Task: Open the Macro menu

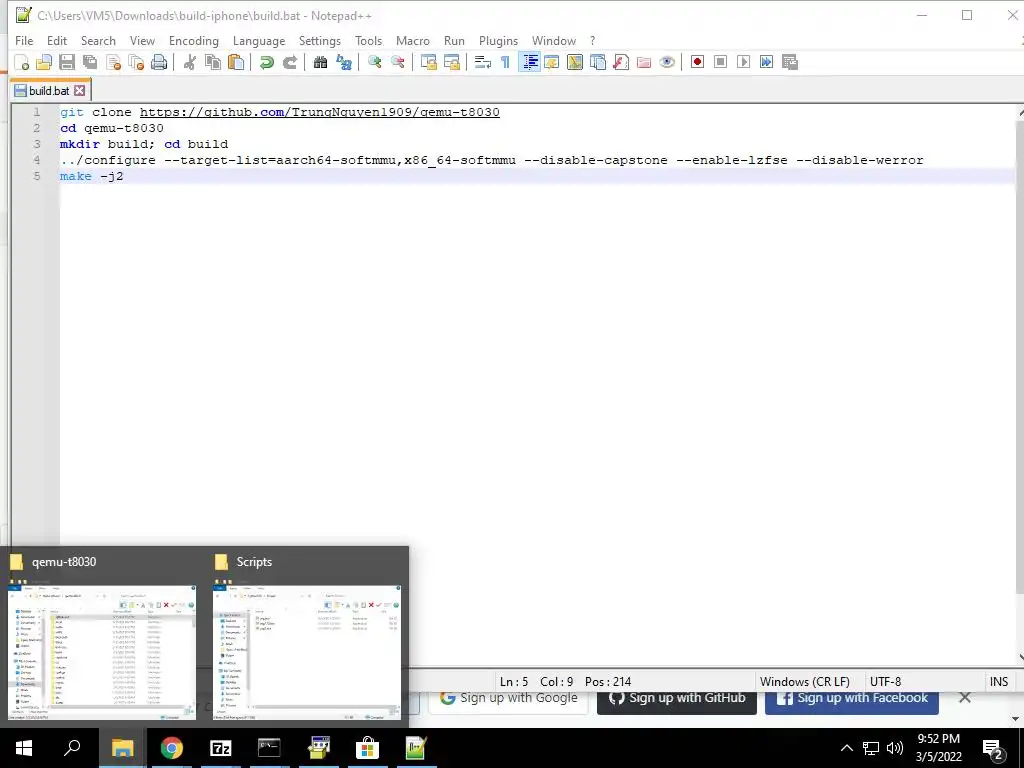Action: pyautogui.click(x=413, y=40)
